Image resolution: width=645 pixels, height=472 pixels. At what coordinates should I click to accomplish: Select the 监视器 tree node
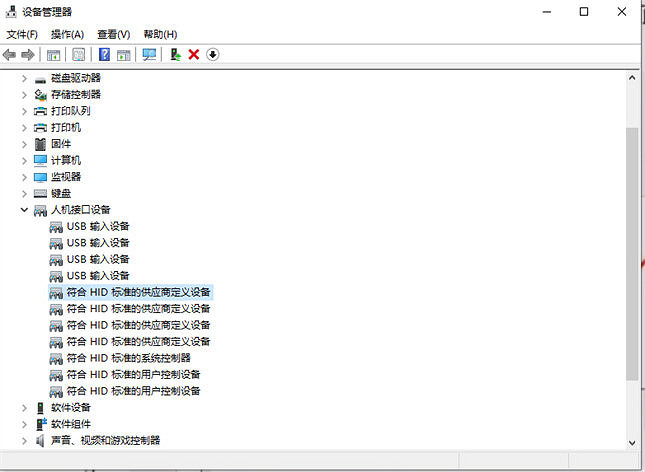tap(66, 176)
